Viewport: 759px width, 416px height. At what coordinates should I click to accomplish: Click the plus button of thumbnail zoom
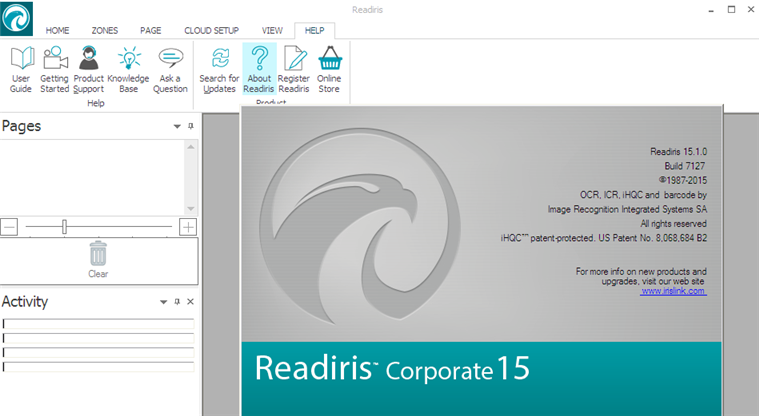[188, 227]
